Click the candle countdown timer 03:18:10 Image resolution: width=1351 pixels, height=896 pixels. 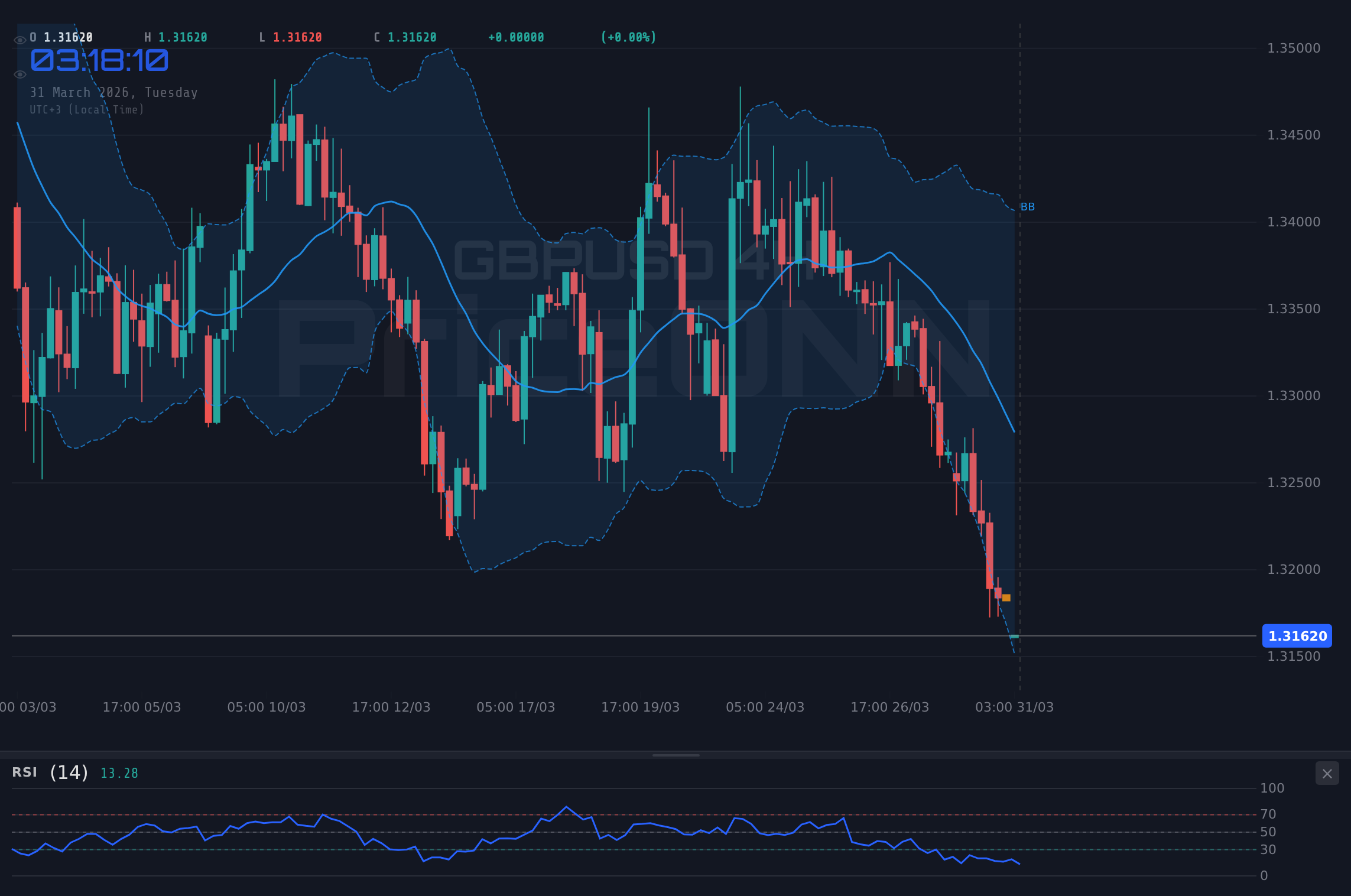click(99, 59)
